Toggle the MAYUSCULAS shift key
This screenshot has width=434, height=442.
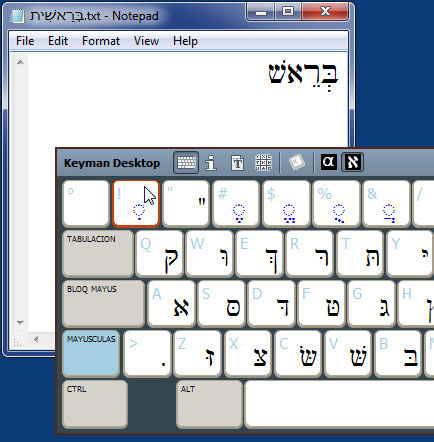tap(91, 354)
